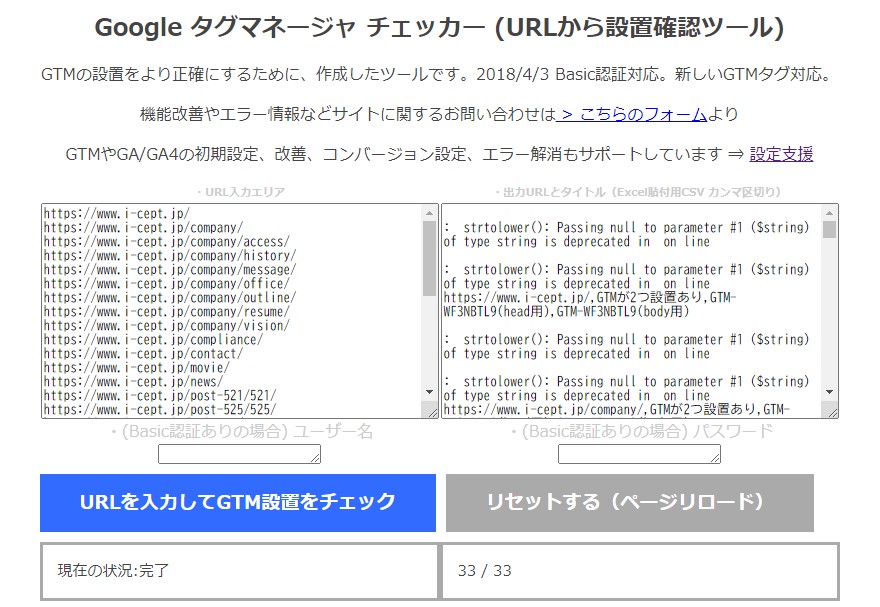
Task: Click the up arrow of URL入力エリア scrollbar
Action: [430, 213]
